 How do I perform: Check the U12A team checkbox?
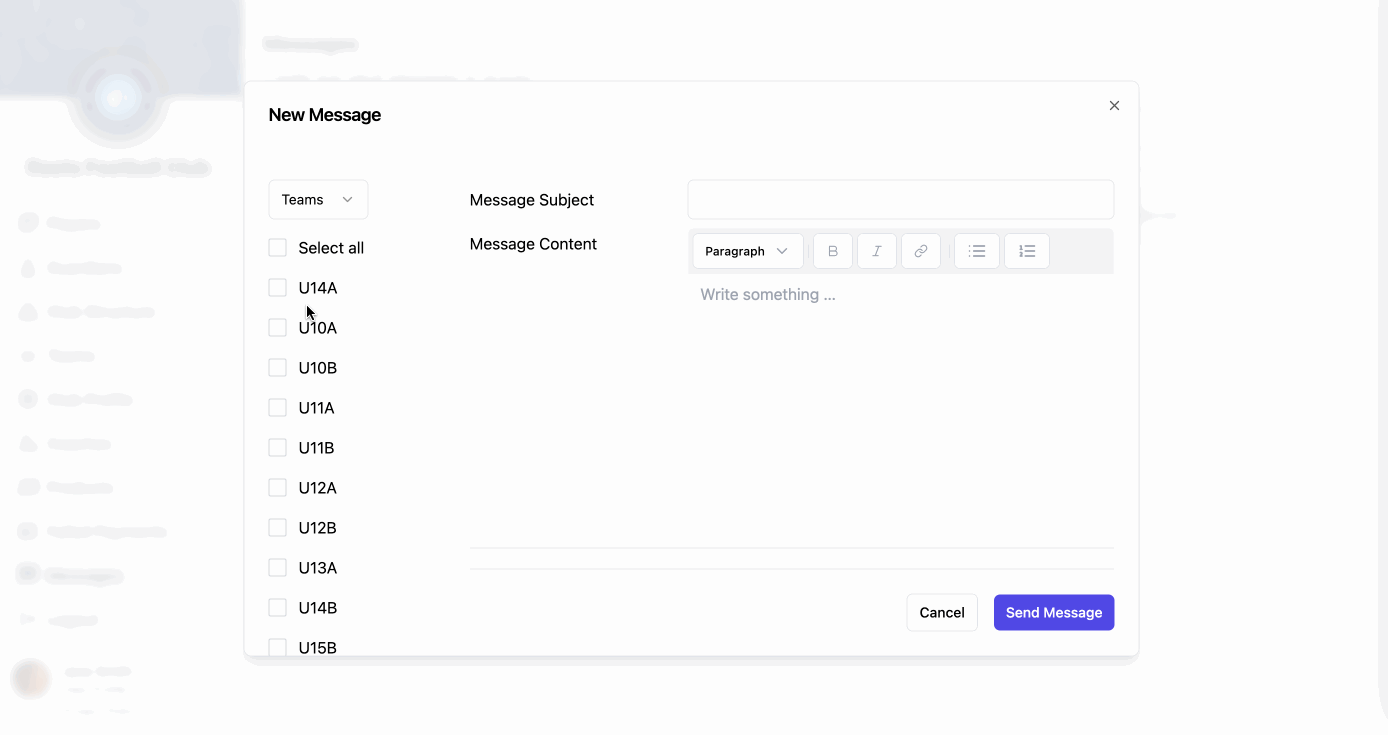click(278, 487)
